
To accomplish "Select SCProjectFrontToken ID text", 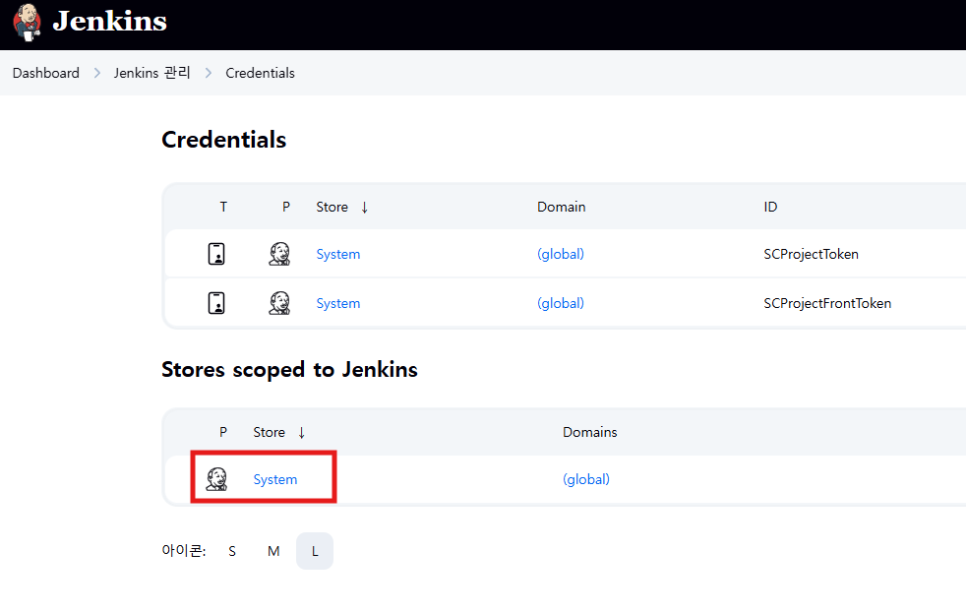I will pyautogui.click(x=827, y=303).
